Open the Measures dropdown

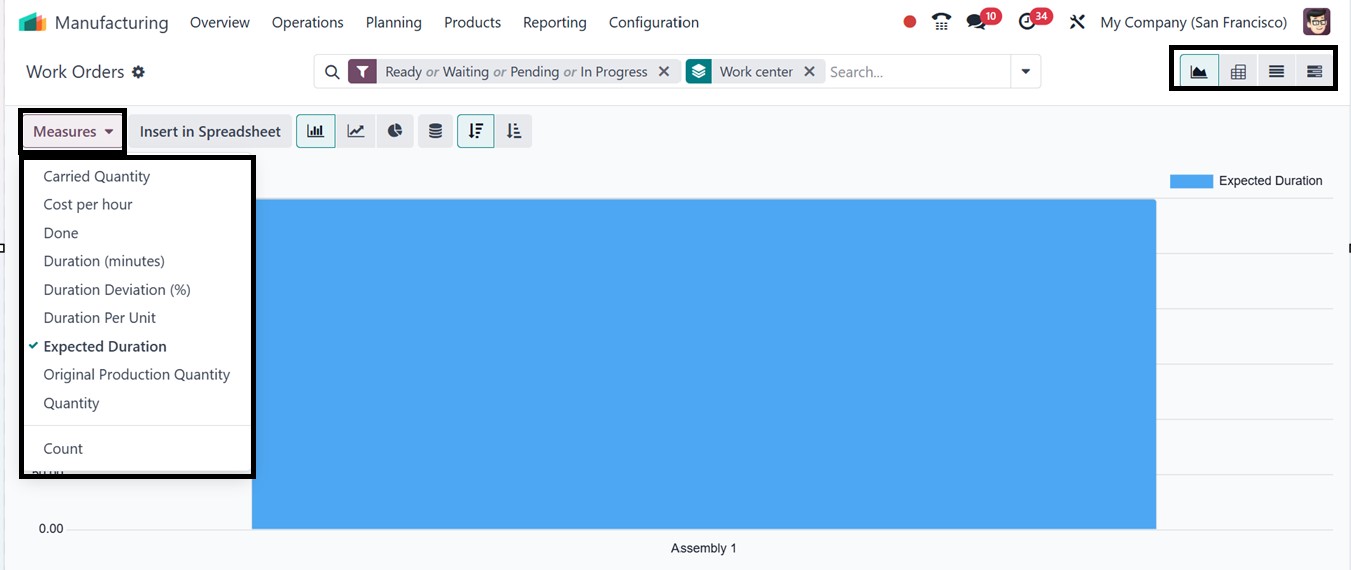(x=73, y=131)
